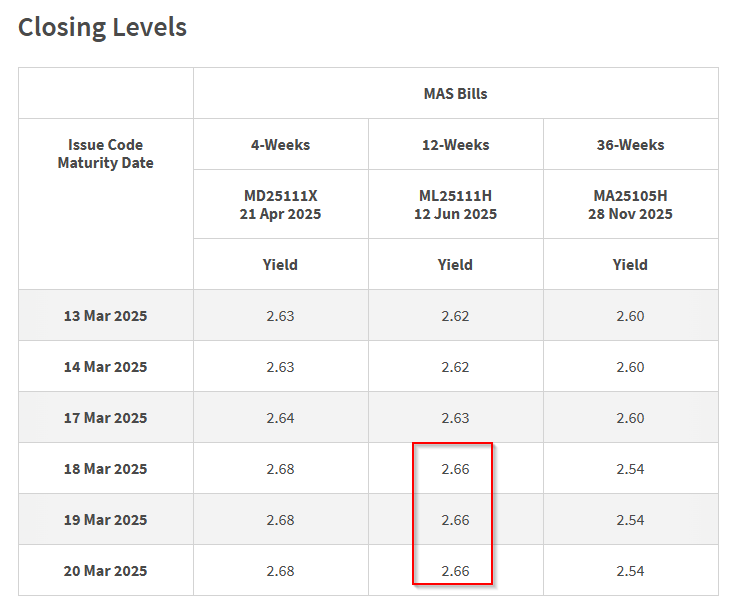Click 4-Weeks yield 2.68 for 18 Mar

281,469
